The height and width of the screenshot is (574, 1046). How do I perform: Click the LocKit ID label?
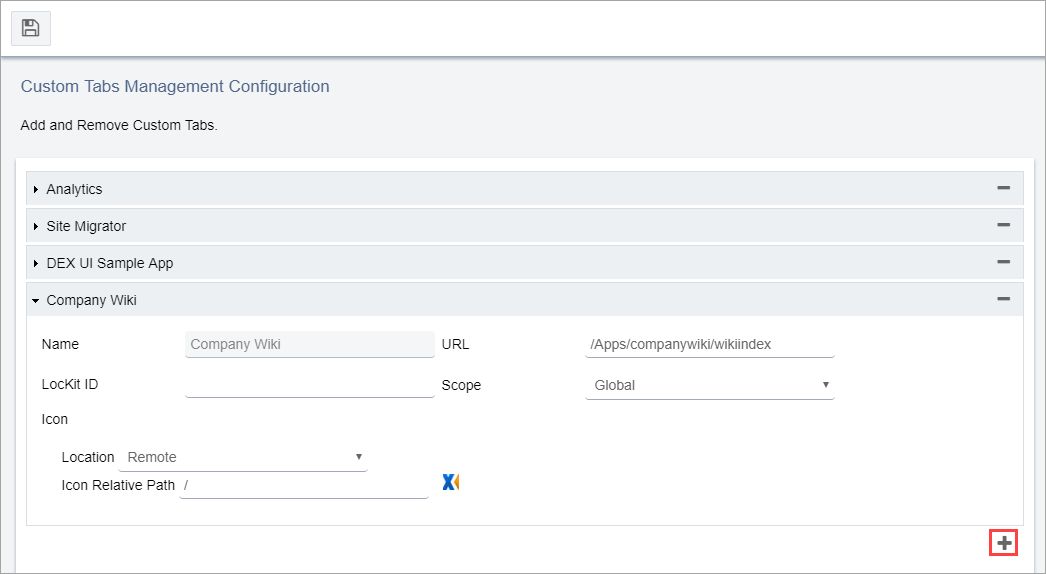tap(69, 384)
